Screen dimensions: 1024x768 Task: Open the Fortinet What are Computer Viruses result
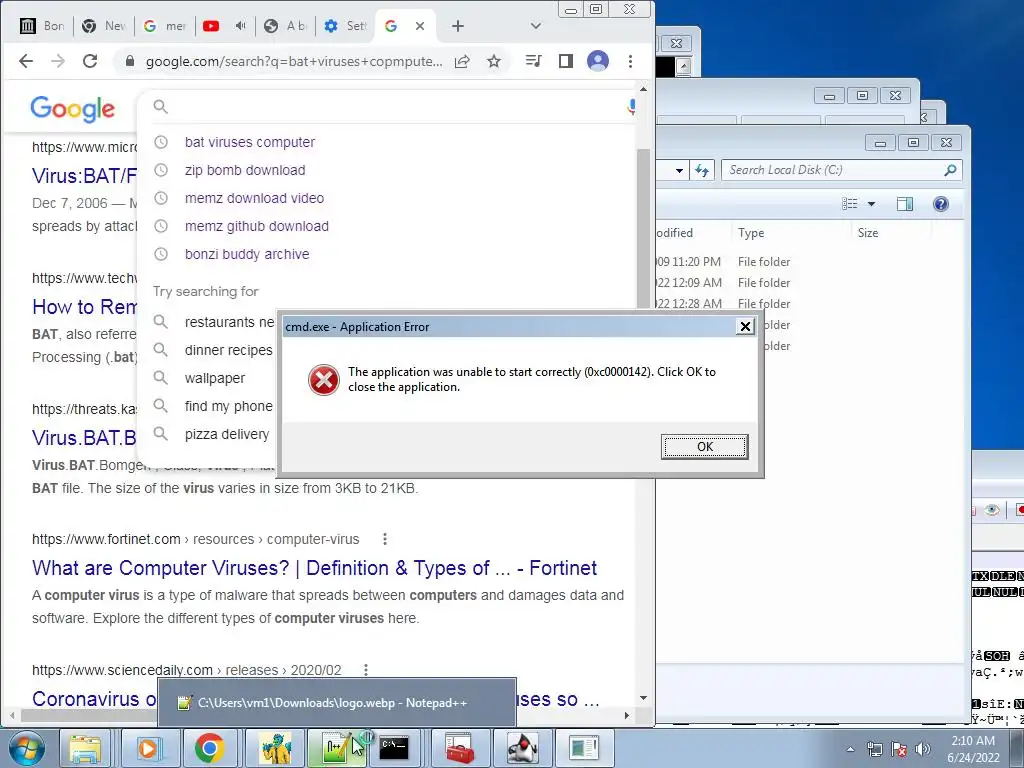(314, 568)
